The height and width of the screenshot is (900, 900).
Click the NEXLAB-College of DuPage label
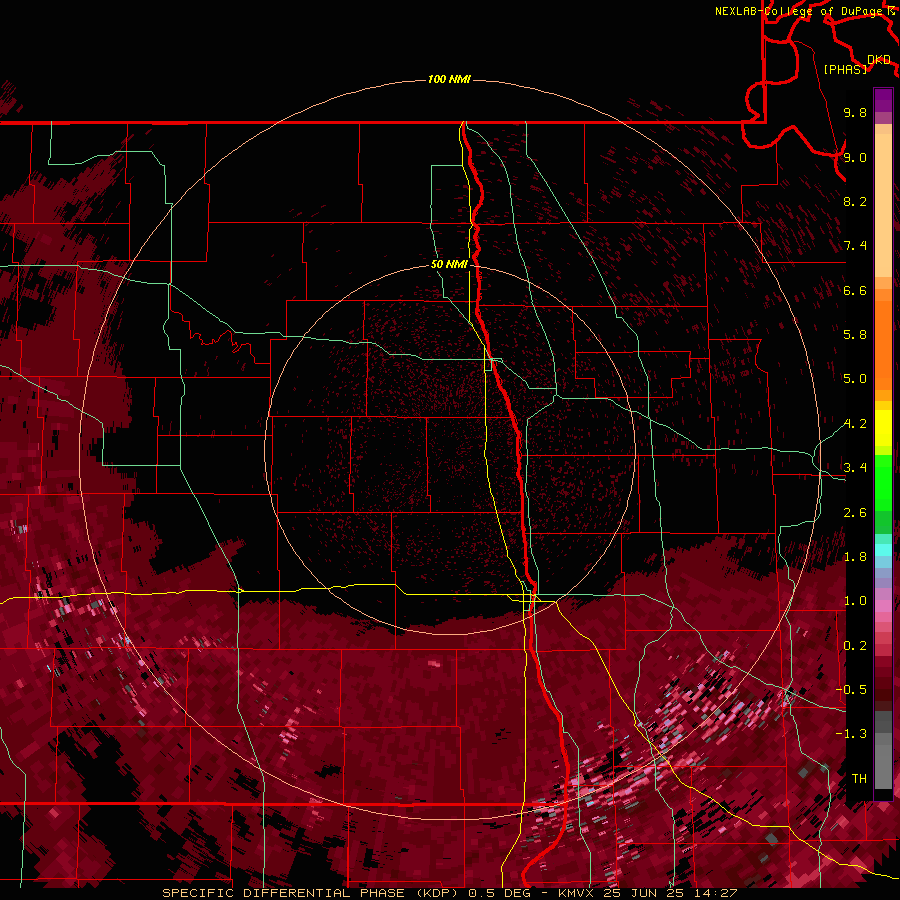(x=800, y=11)
